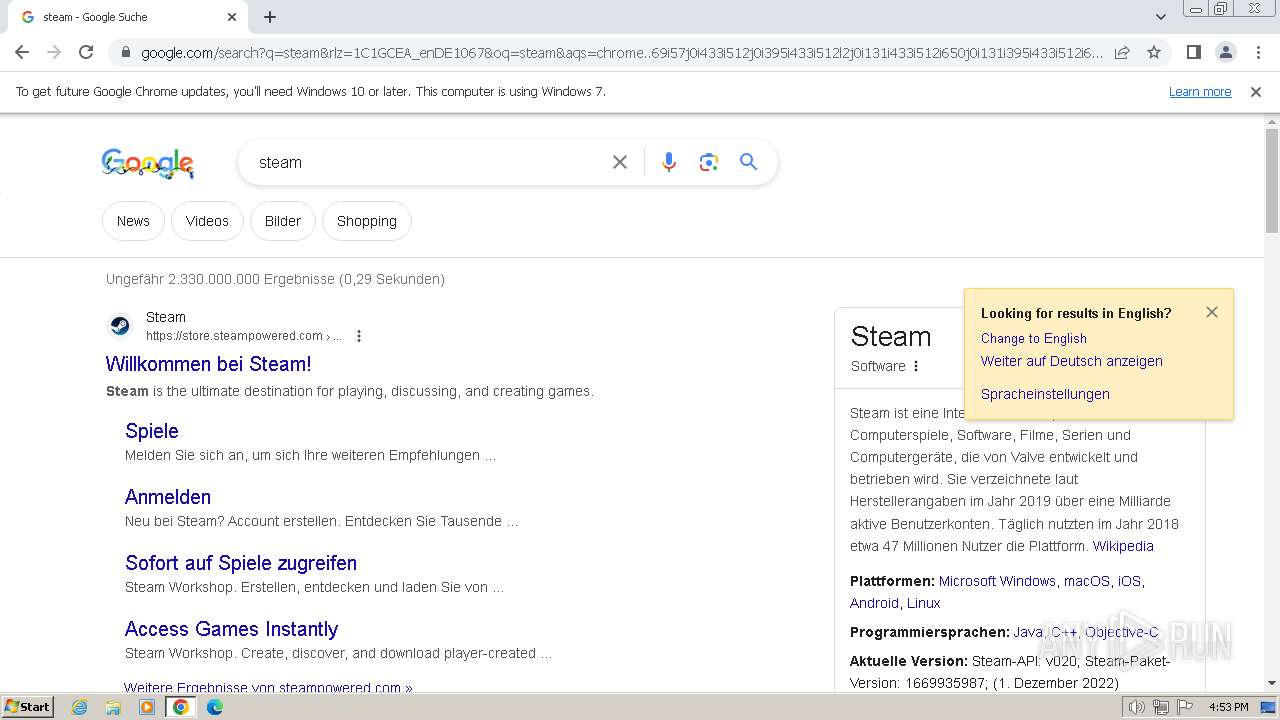Open the tab search dropdown arrow
The image size is (1280, 720).
point(1160,17)
